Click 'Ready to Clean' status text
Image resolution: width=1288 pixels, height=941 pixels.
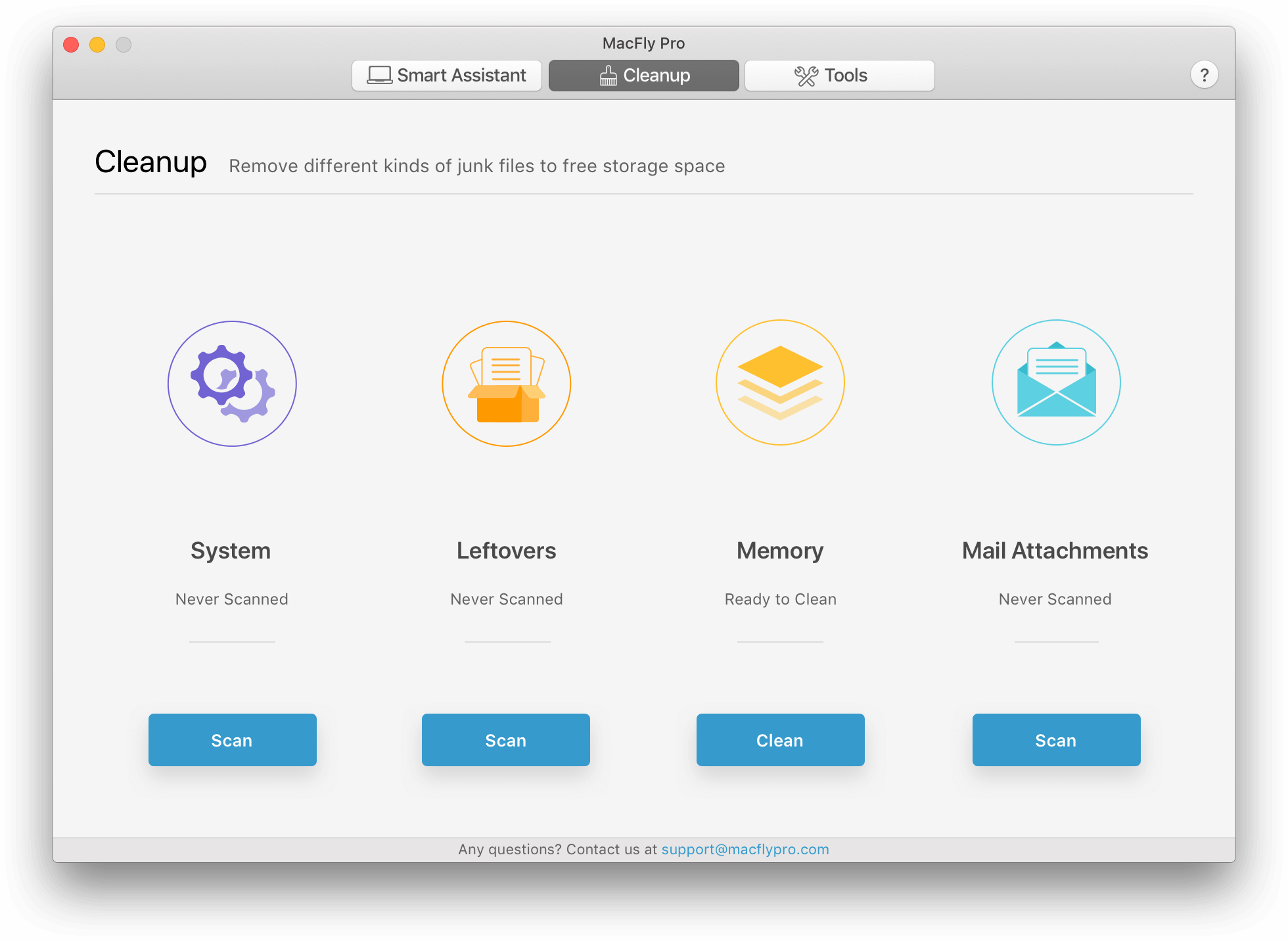pyautogui.click(x=781, y=599)
